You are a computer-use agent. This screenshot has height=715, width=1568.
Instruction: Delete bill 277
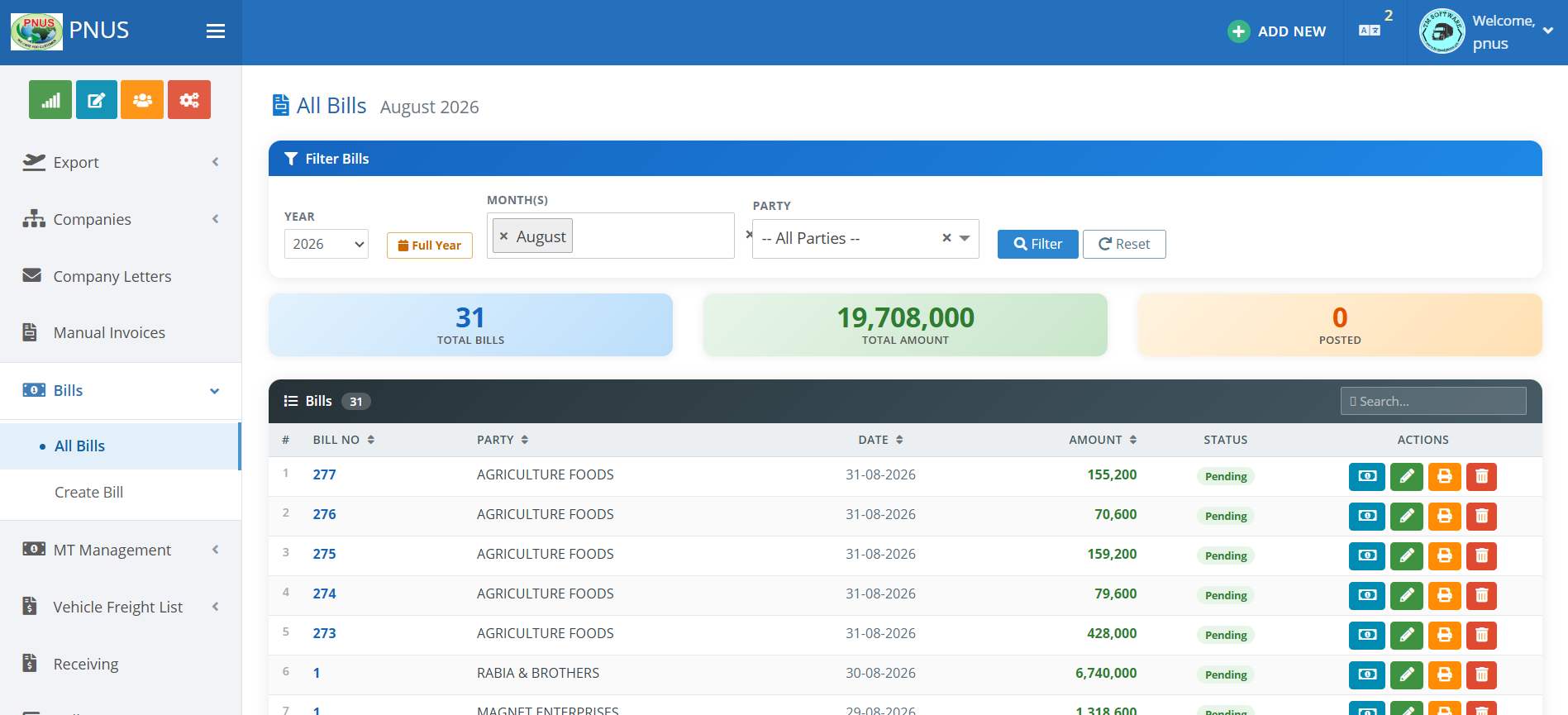coord(1482,476)
